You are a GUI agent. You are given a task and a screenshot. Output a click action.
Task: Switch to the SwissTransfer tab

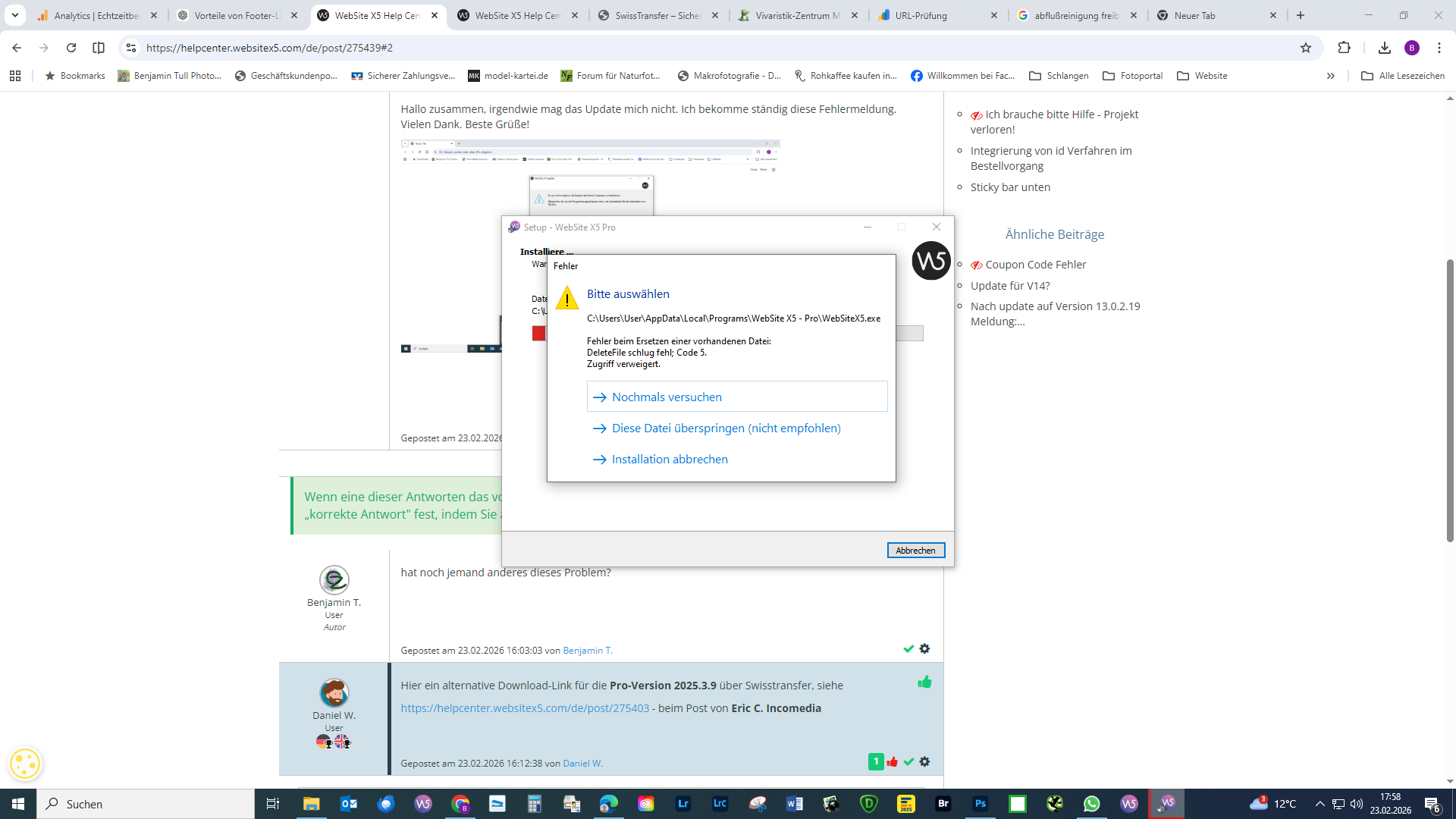658,15
